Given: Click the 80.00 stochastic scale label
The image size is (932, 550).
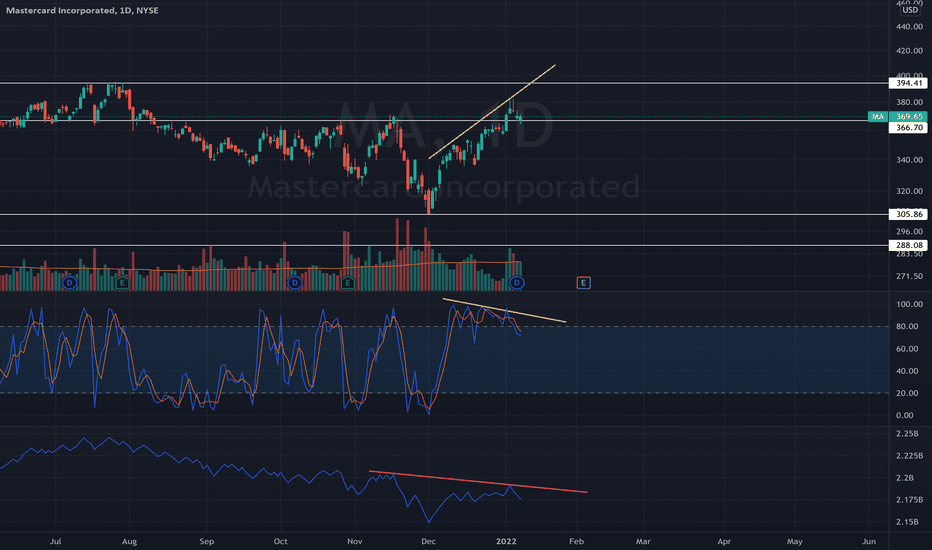Looking at the screenshot, I should tap(907, 326).
